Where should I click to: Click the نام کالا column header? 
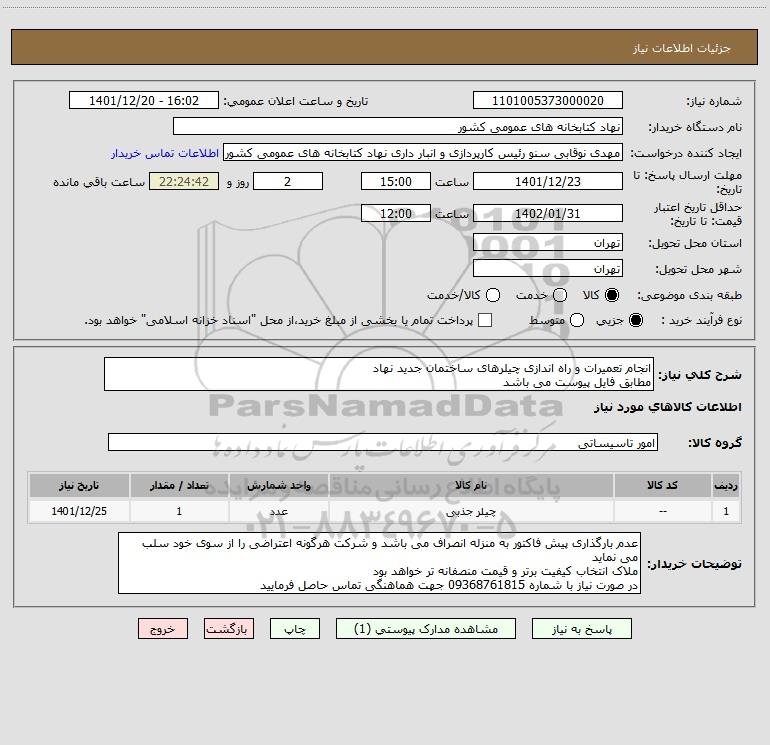point(470,486)
